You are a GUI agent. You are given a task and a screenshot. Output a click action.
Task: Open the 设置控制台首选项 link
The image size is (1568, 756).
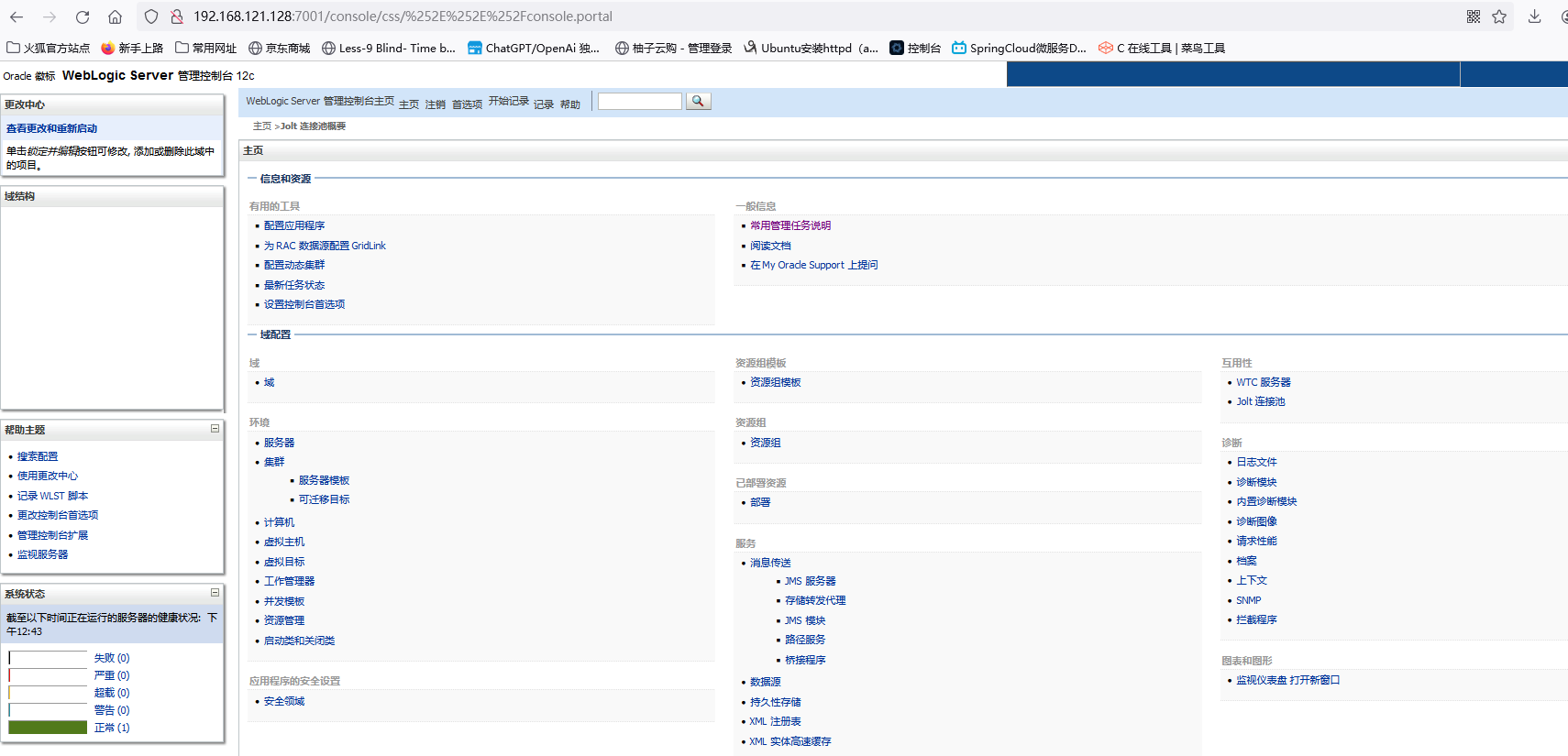[304, 304]
